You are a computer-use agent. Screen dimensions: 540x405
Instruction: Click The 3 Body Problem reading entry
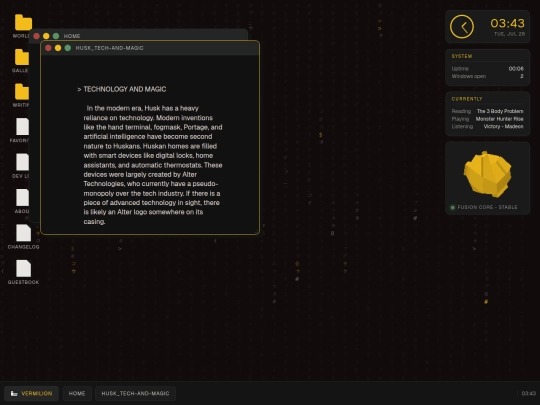tap(500, 111)
